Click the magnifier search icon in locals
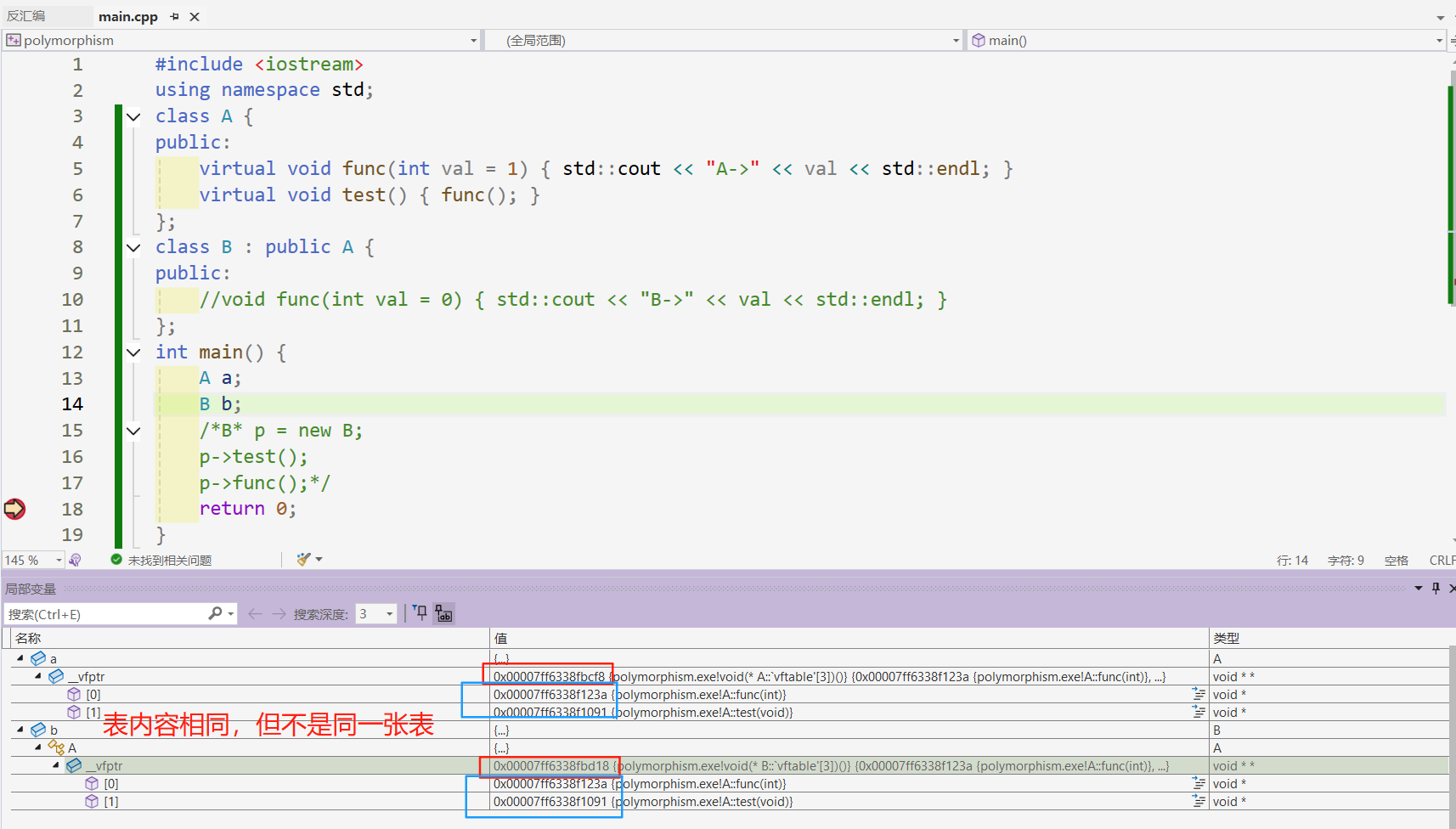The width and height of the screenshot is (1456, 829). [x=216, y=613]
